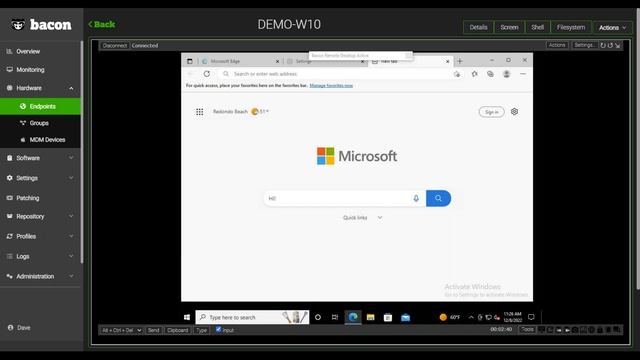Open File Explorer on the taskbar
The image size is (640, 360).
coord(371,317)
